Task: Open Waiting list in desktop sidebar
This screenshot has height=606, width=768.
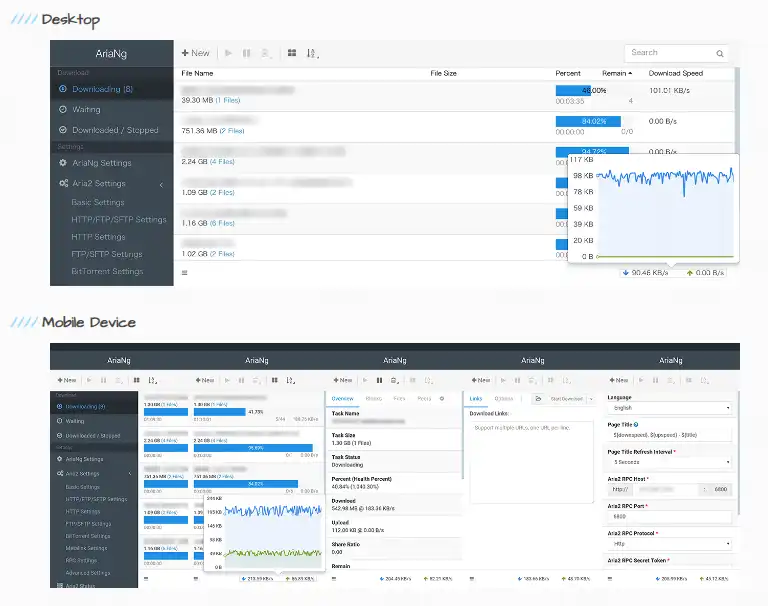Action: coord(112,109)
